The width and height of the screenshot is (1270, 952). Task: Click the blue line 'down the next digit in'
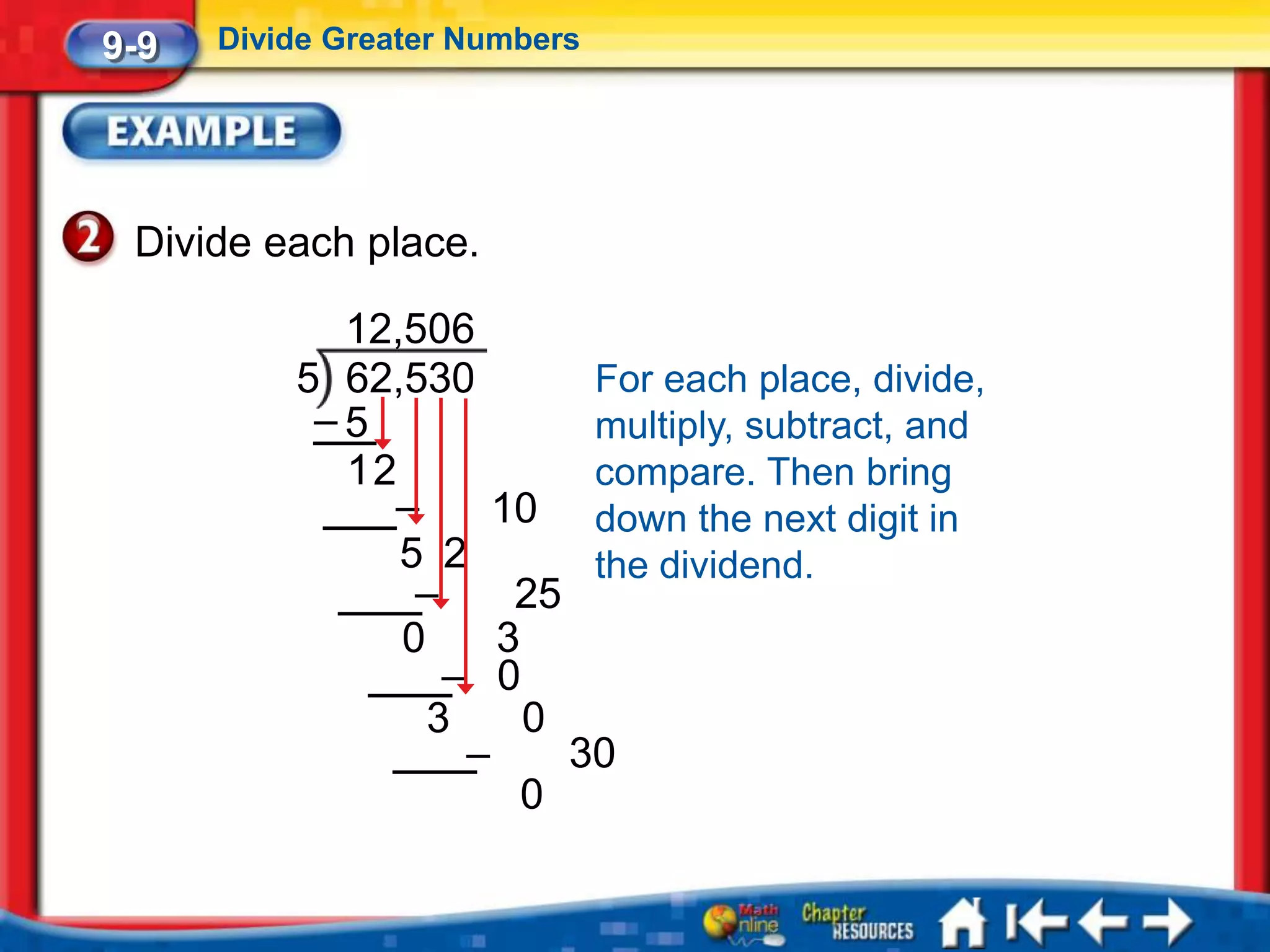[x=777, y=519]
